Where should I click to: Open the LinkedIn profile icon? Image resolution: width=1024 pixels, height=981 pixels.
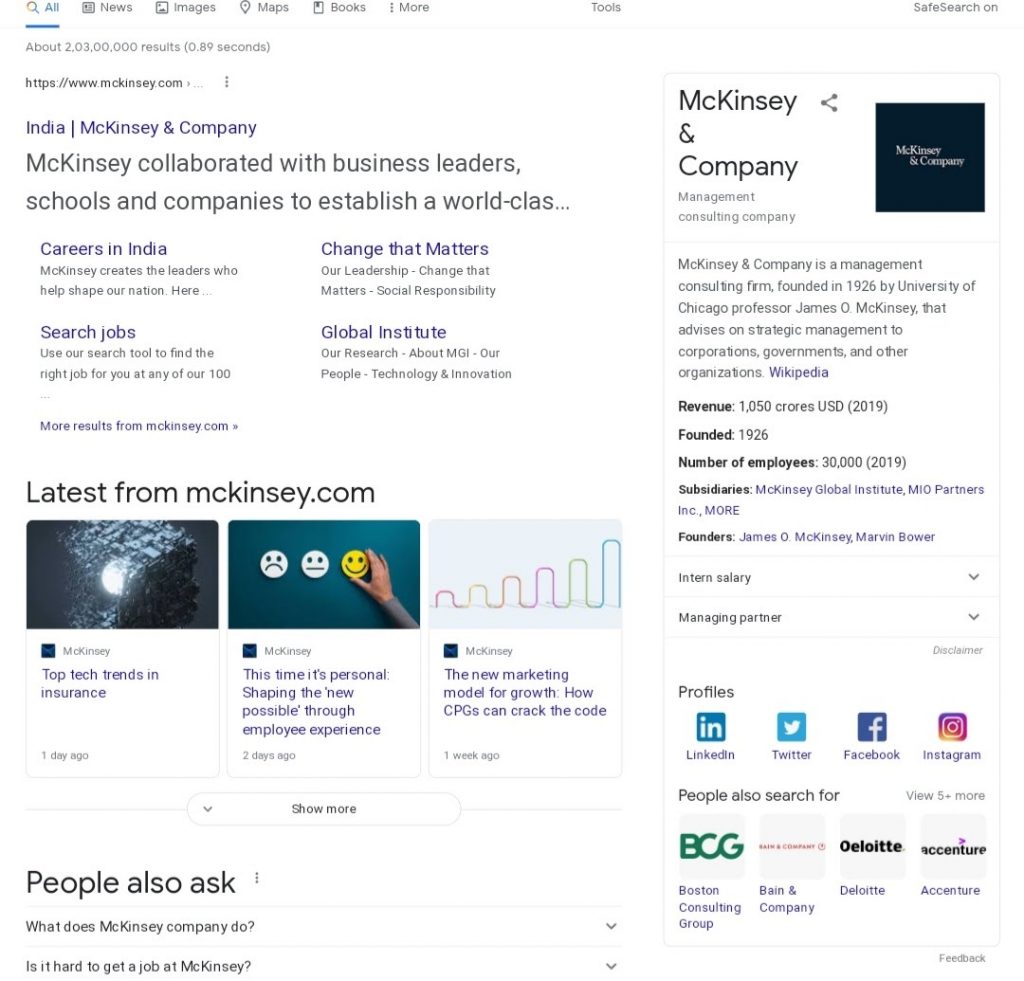tap(711, 727)
